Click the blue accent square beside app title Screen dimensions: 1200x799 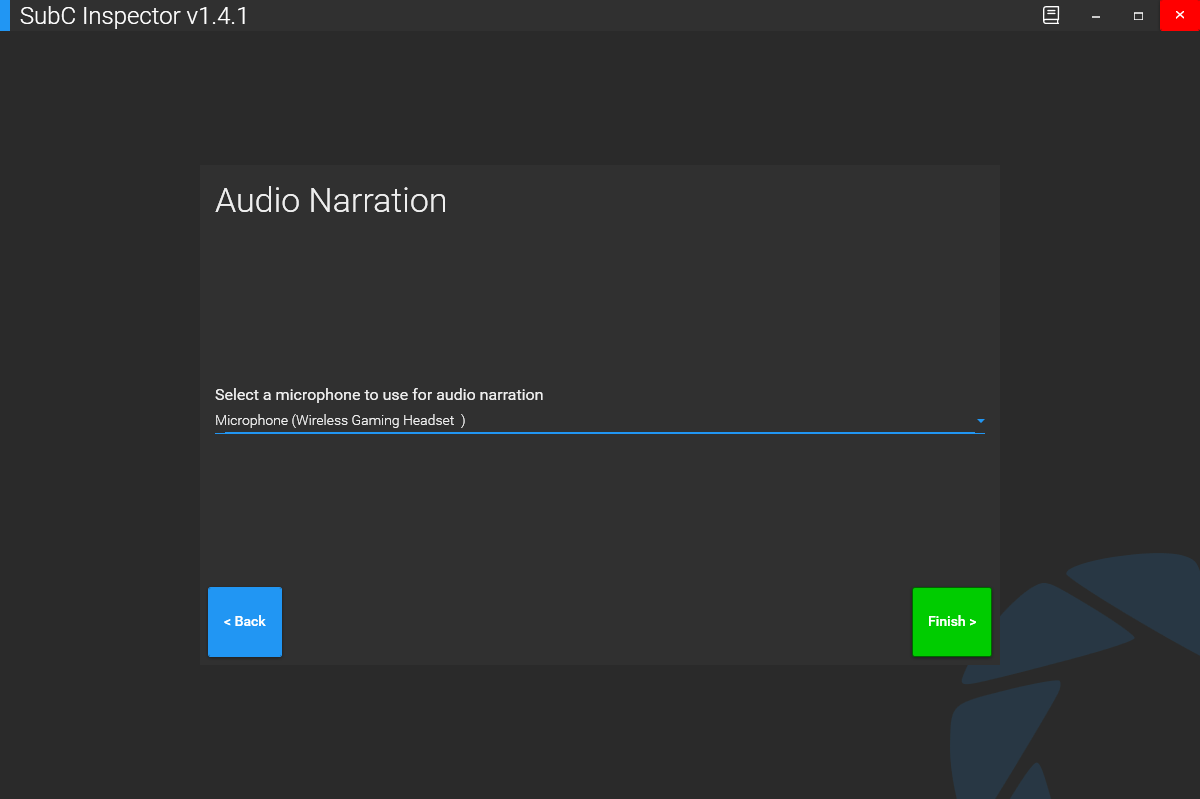pos(5,16)
